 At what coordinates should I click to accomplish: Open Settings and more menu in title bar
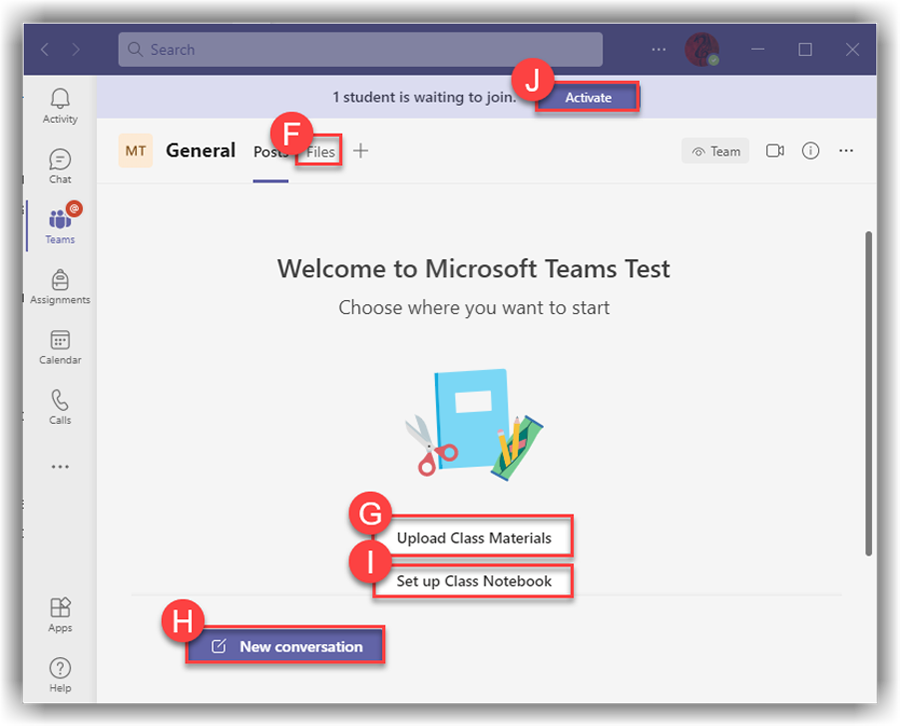tap(658, 49)
